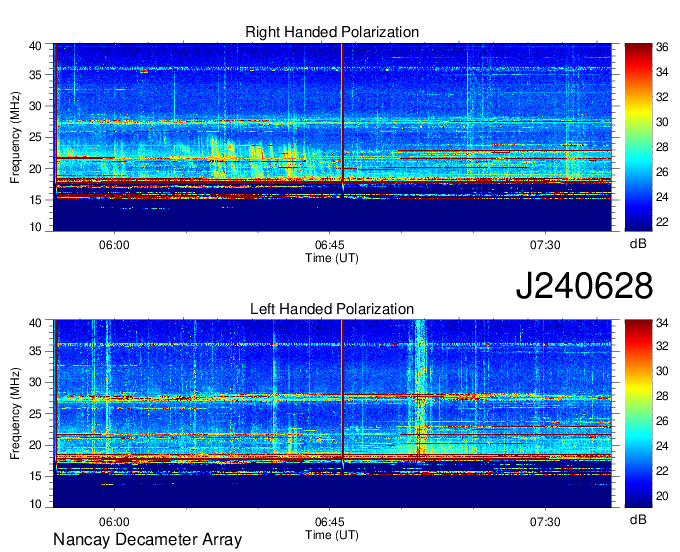Click the Frequency (MHz) axis label of bottom plot
The width and height of the screenshot is (680, 552).
tap(15, 414)
